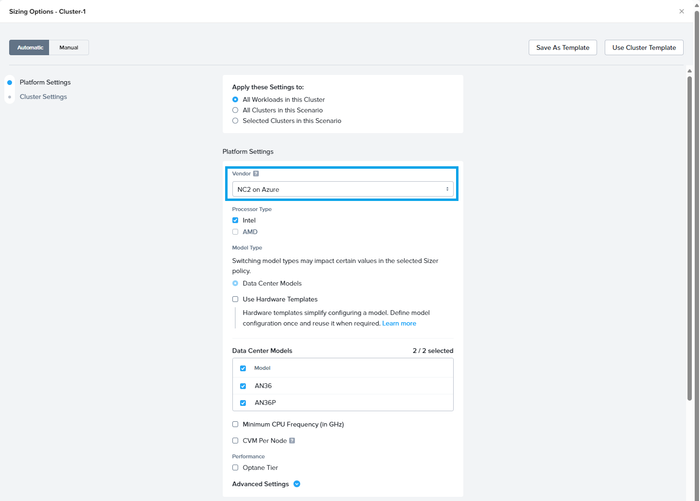Switch to Manual sizing mode
700x501 pixels.
click(x=69, y=47)
